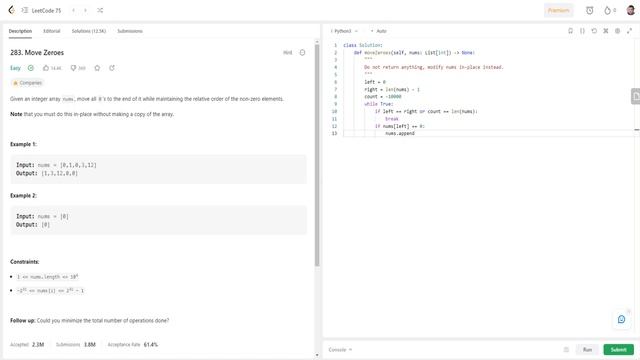Click Example 2 output text
This screenshot has height=360, width=640.
pos(33,224)
